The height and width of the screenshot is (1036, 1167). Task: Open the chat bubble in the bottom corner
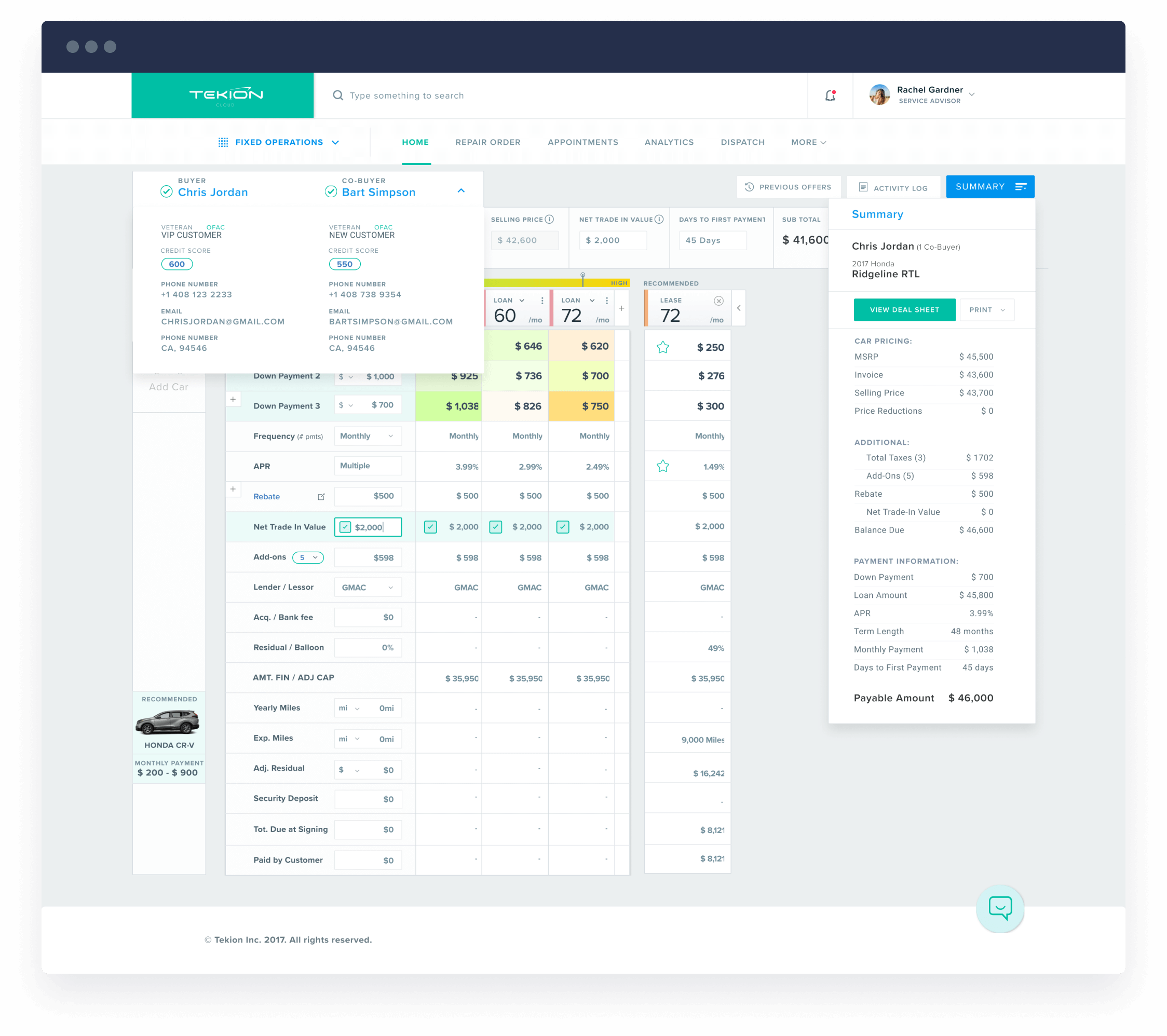[1000, 909]
